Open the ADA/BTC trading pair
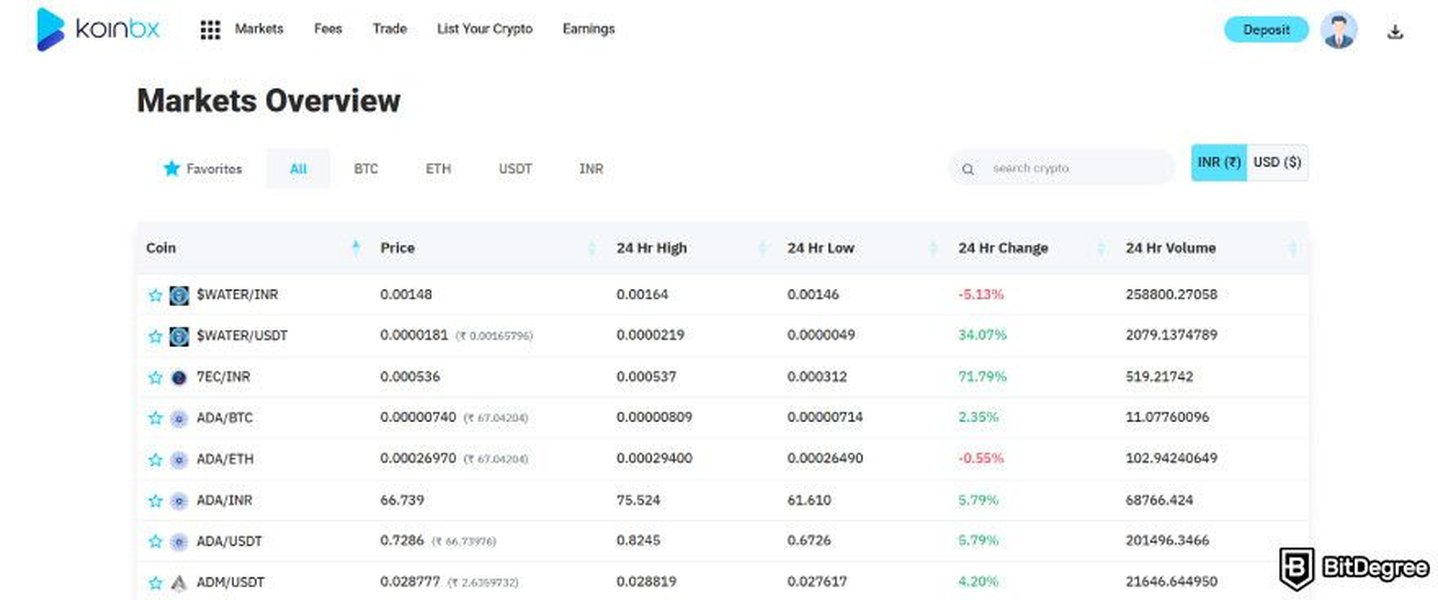This screenshot has width=1438, height=600. pyautogui.click(x=224, y=418)
